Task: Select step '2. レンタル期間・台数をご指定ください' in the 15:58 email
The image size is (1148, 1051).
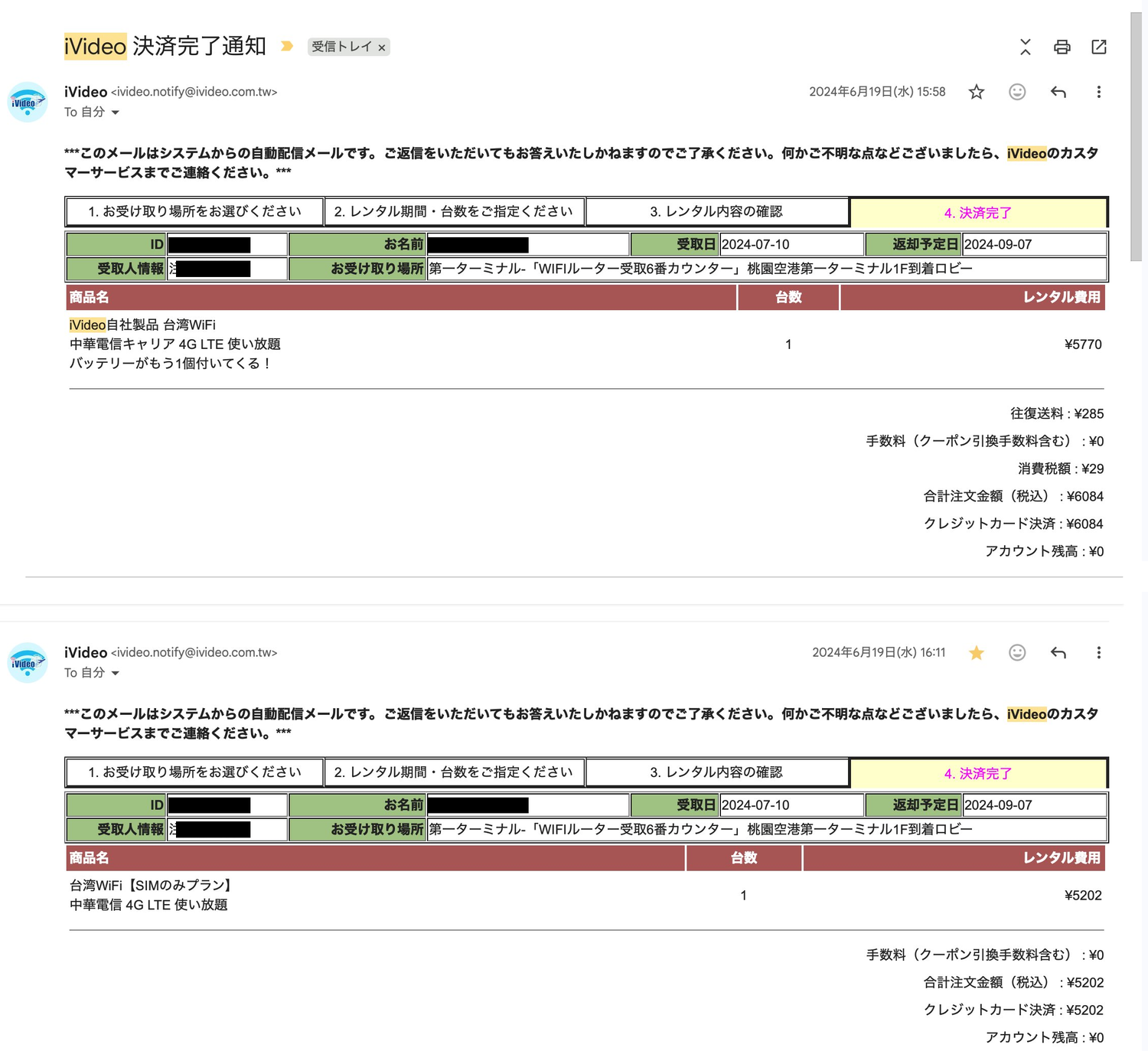Action: 454,211
